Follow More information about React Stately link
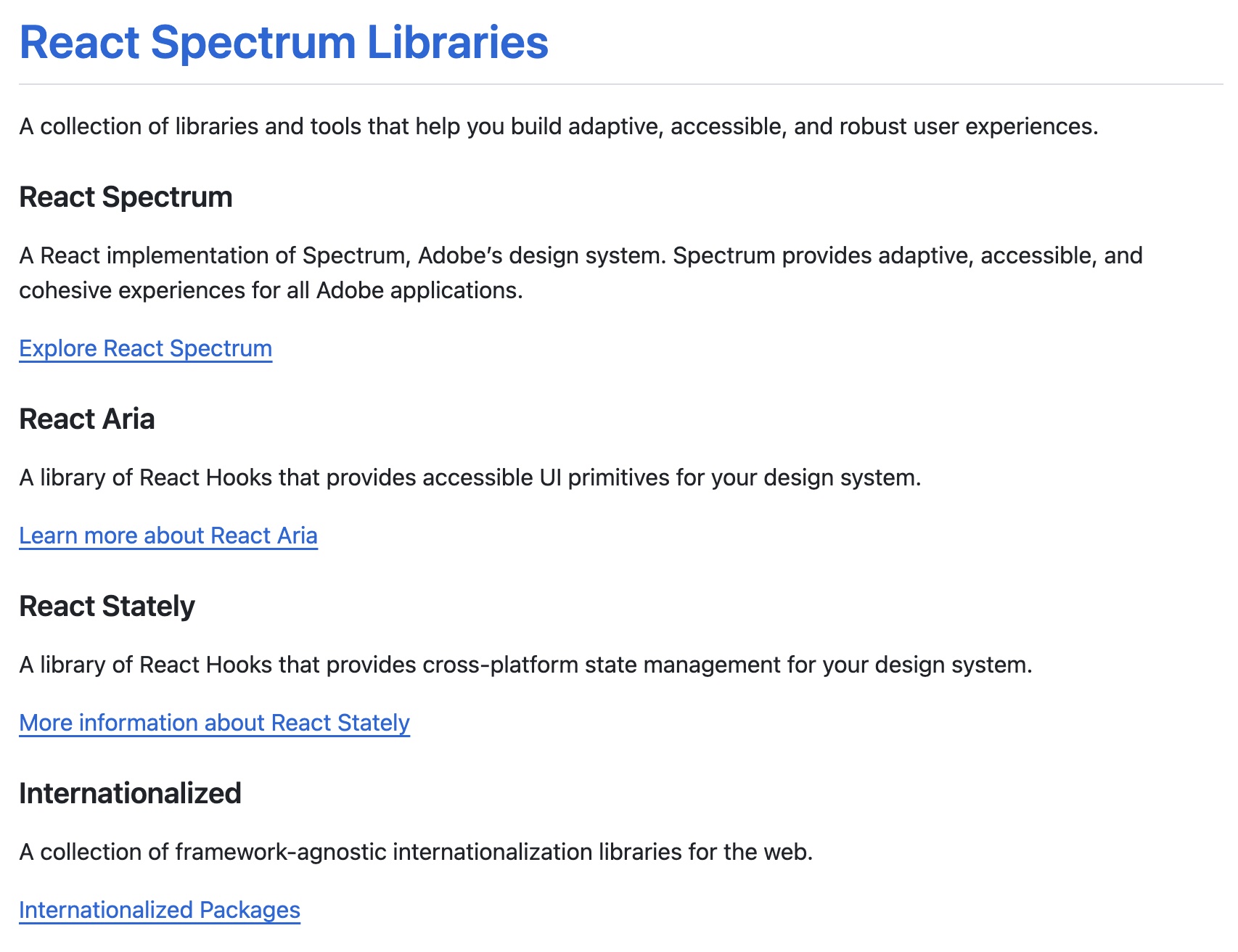This screenshot has width=1238, height=952. 215,723
